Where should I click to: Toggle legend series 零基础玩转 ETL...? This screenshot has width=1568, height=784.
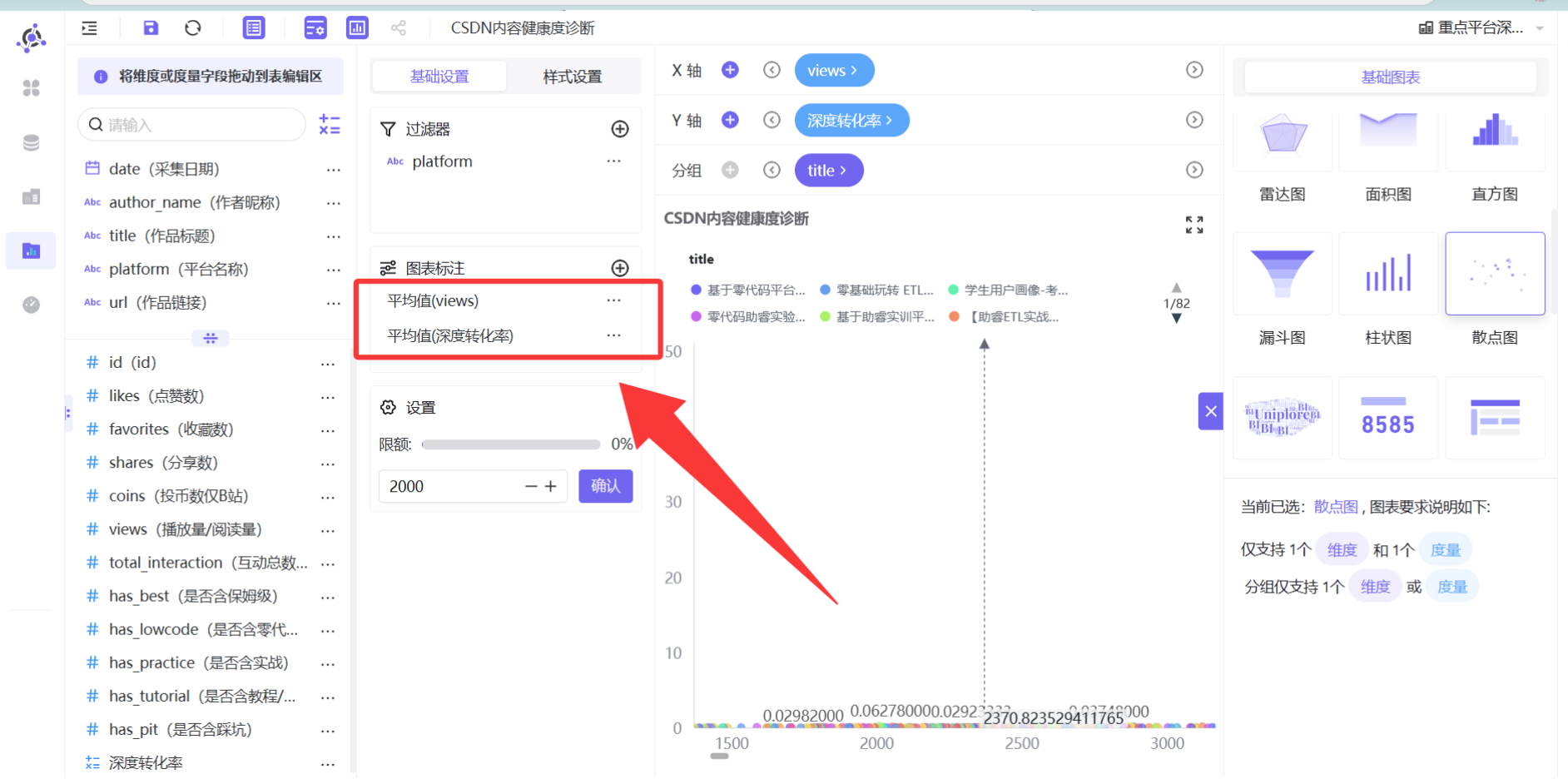(877, 290)
